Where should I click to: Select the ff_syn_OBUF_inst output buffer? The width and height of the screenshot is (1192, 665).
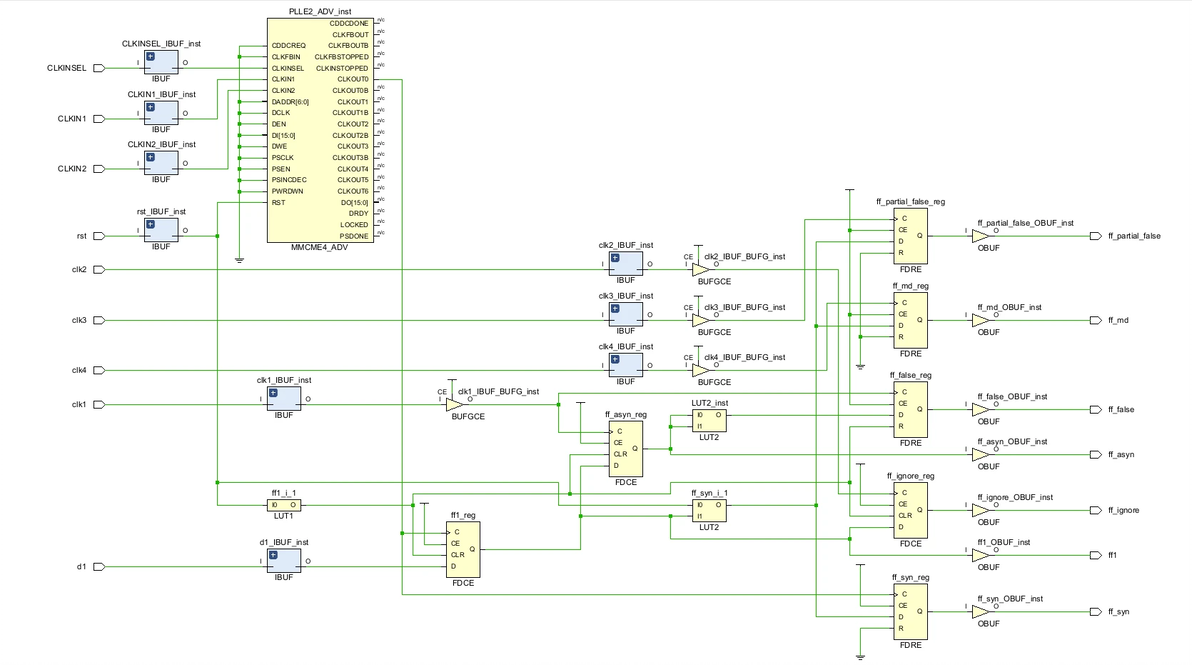pyautogui.click(x=981, y=612)
